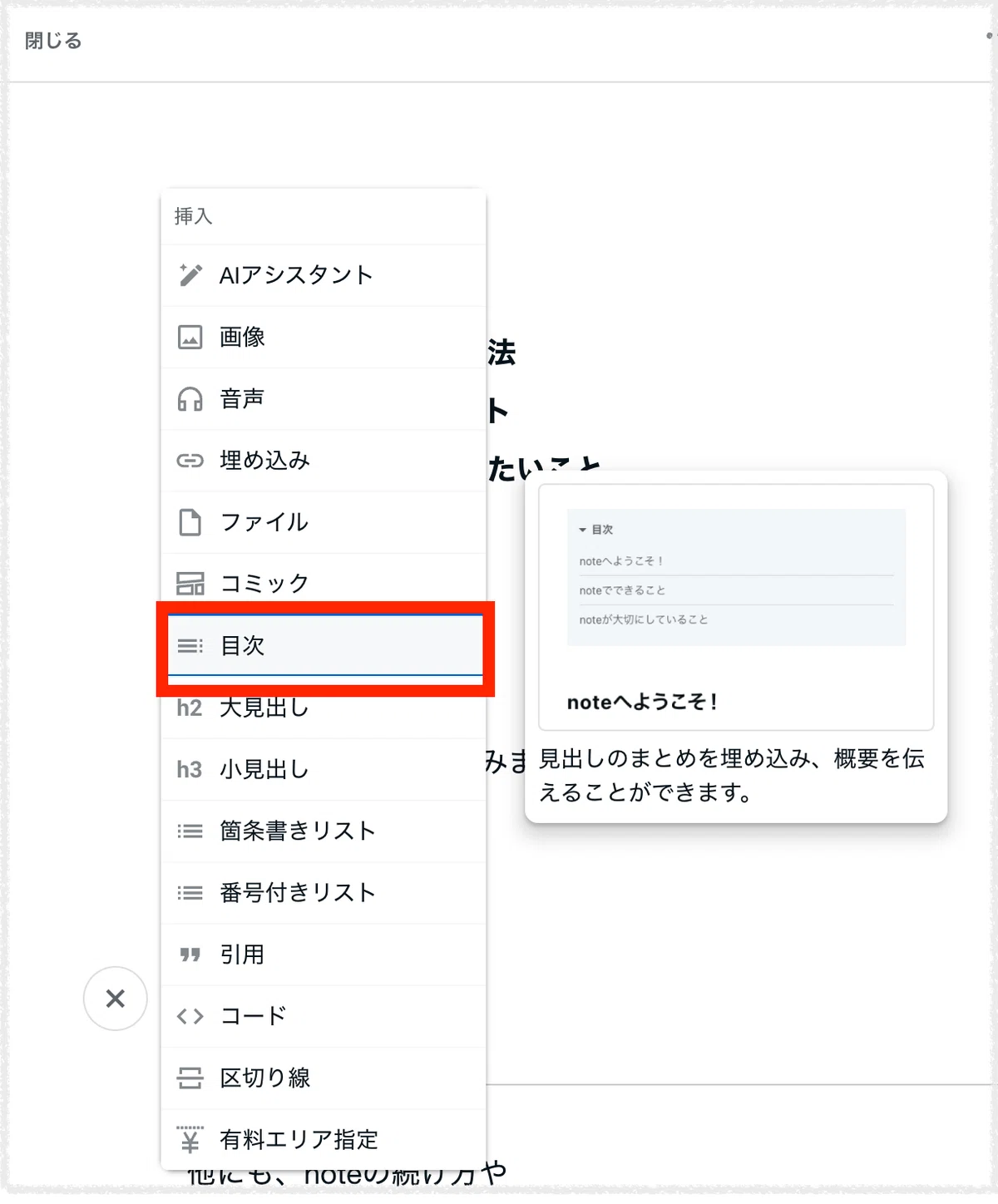998x1204 pixels.
Task: Click the bold 'noteへようこそ！' preview heading
Action: click(x=642, y=702)
